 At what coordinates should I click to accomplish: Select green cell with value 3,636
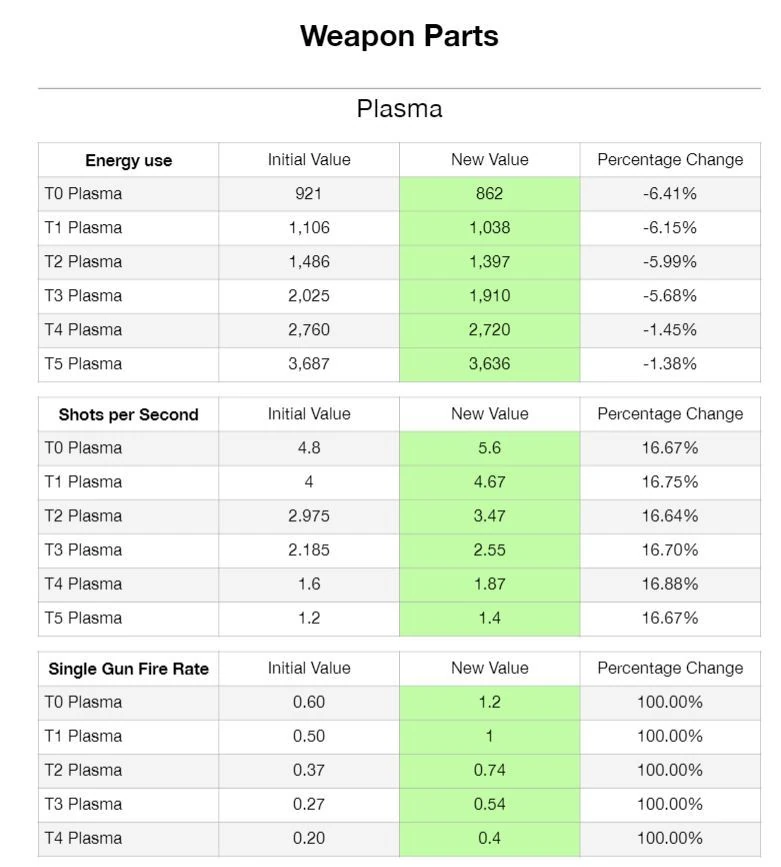click(489, 364)
